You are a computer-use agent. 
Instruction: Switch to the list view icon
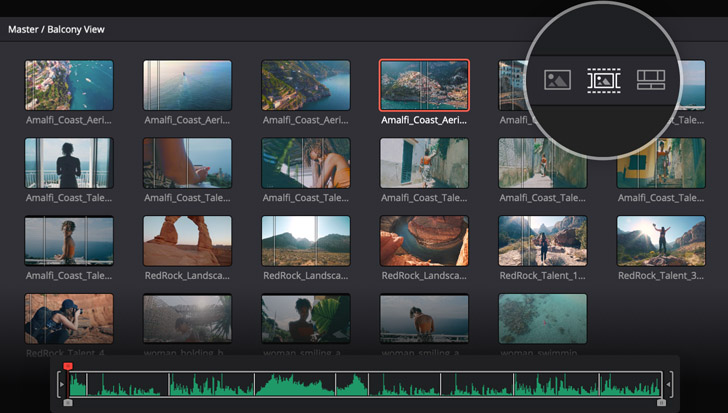(x=651, y=80)
